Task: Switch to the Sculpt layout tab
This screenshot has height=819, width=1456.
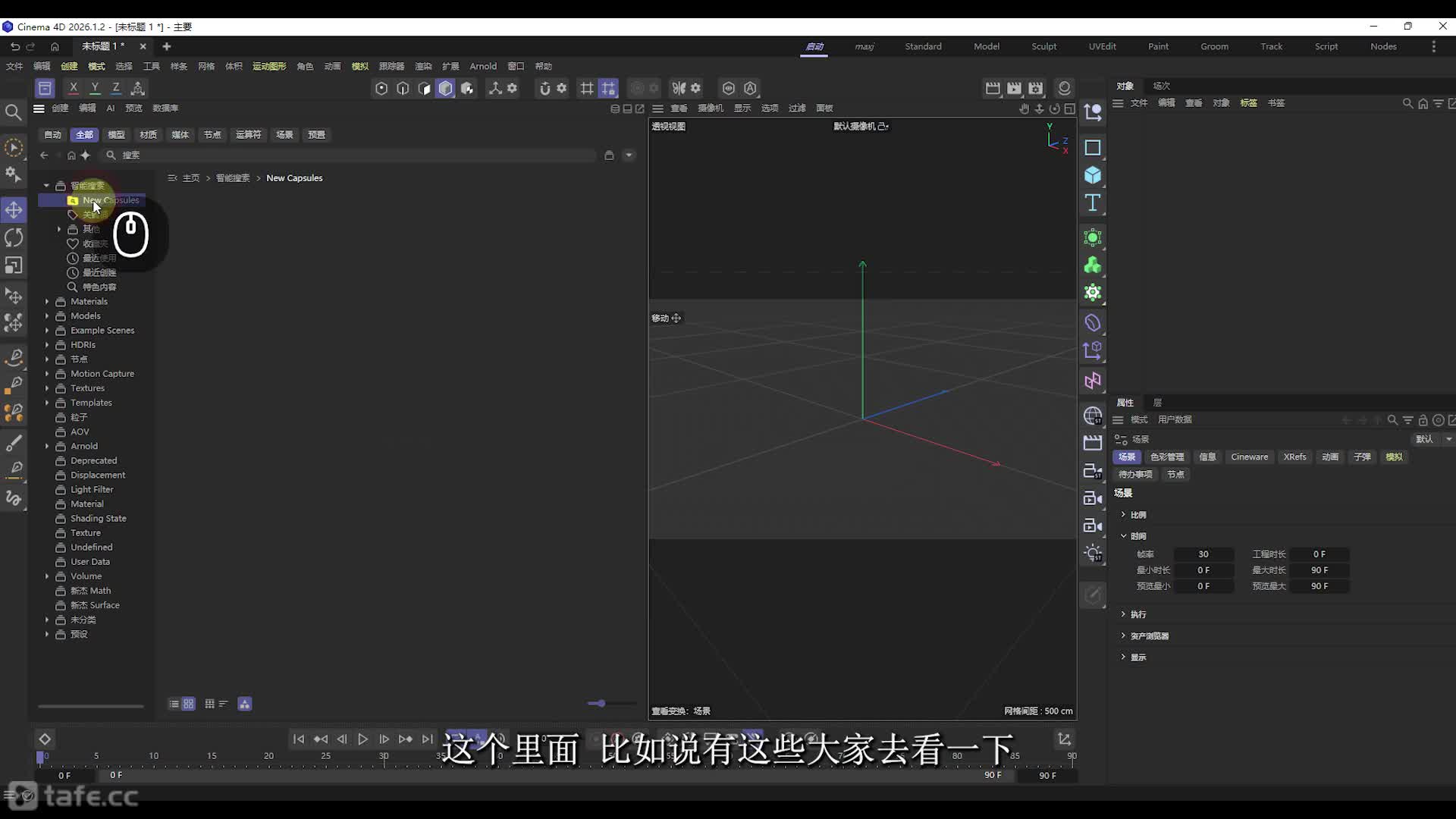Action: click(1043, 47)
